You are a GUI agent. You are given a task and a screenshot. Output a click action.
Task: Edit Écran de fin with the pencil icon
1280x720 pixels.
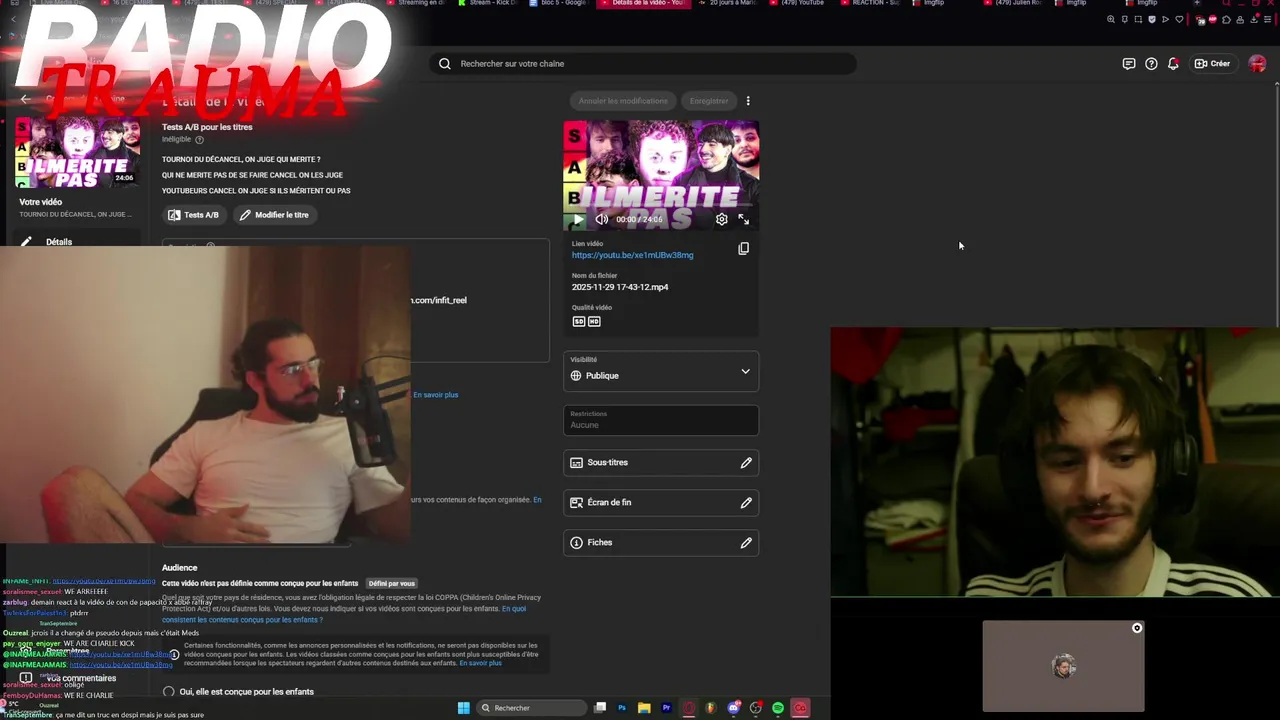[x=746, y=503]
